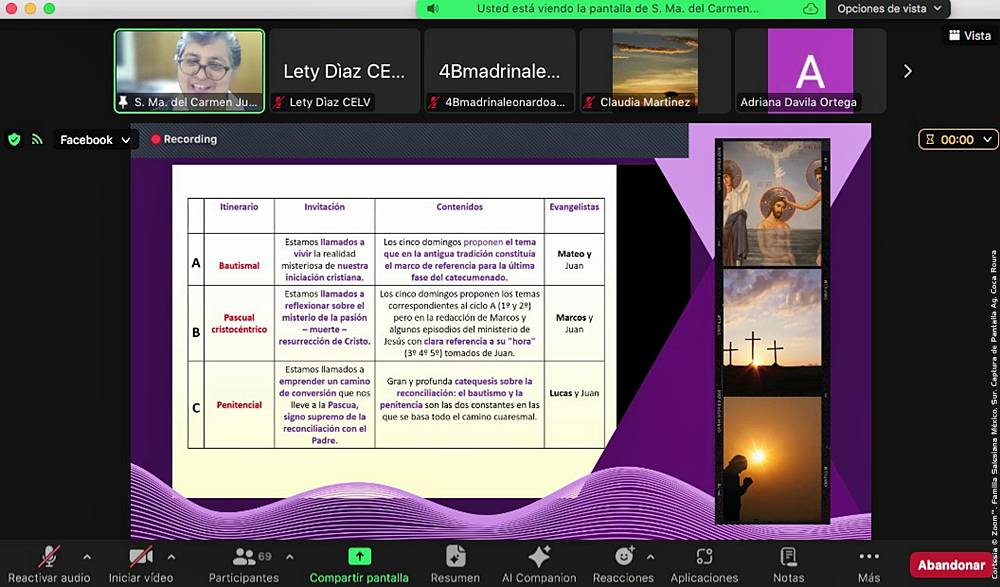Open audio options arrow beside Reactivar audio
Image resolution: width=1000 pixels, height=587 pixels.
[87, 557]
